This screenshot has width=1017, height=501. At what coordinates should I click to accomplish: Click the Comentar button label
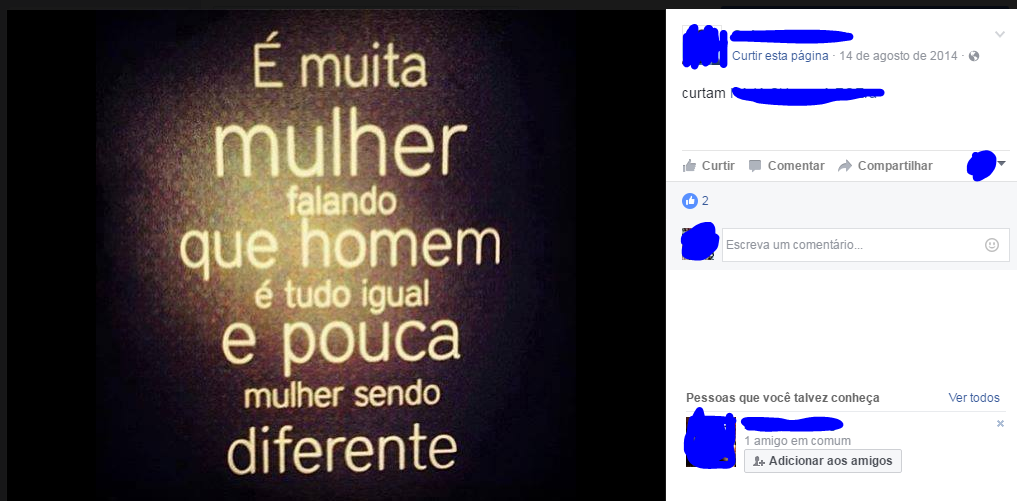[796, 165]
